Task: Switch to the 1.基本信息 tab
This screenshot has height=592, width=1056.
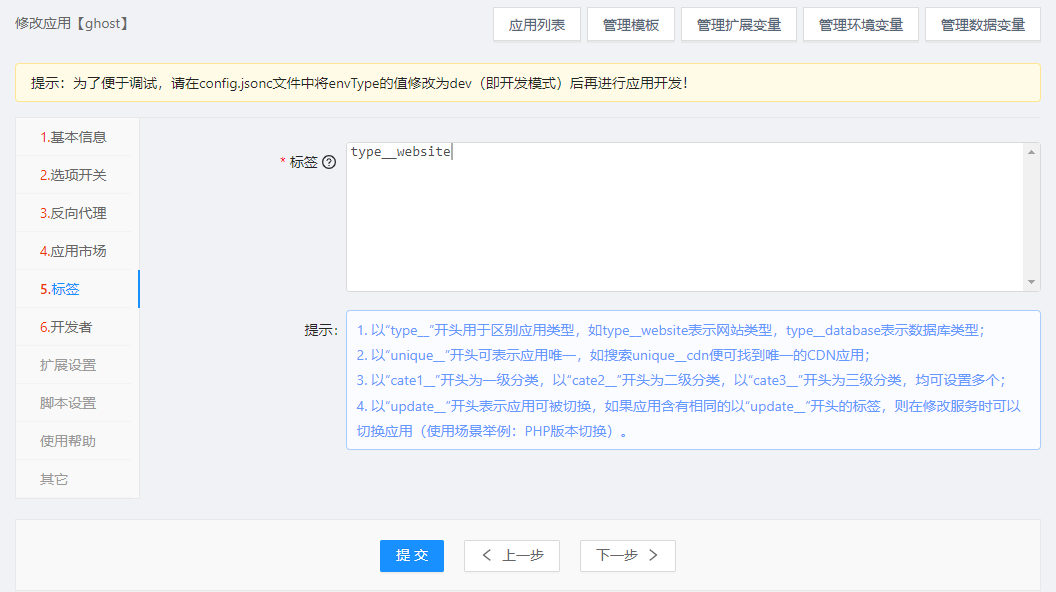Action: (73, 137)
